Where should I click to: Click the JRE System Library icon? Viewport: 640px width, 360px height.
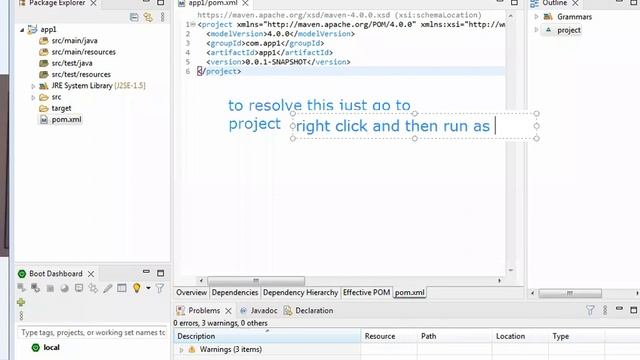click(44, 86)
